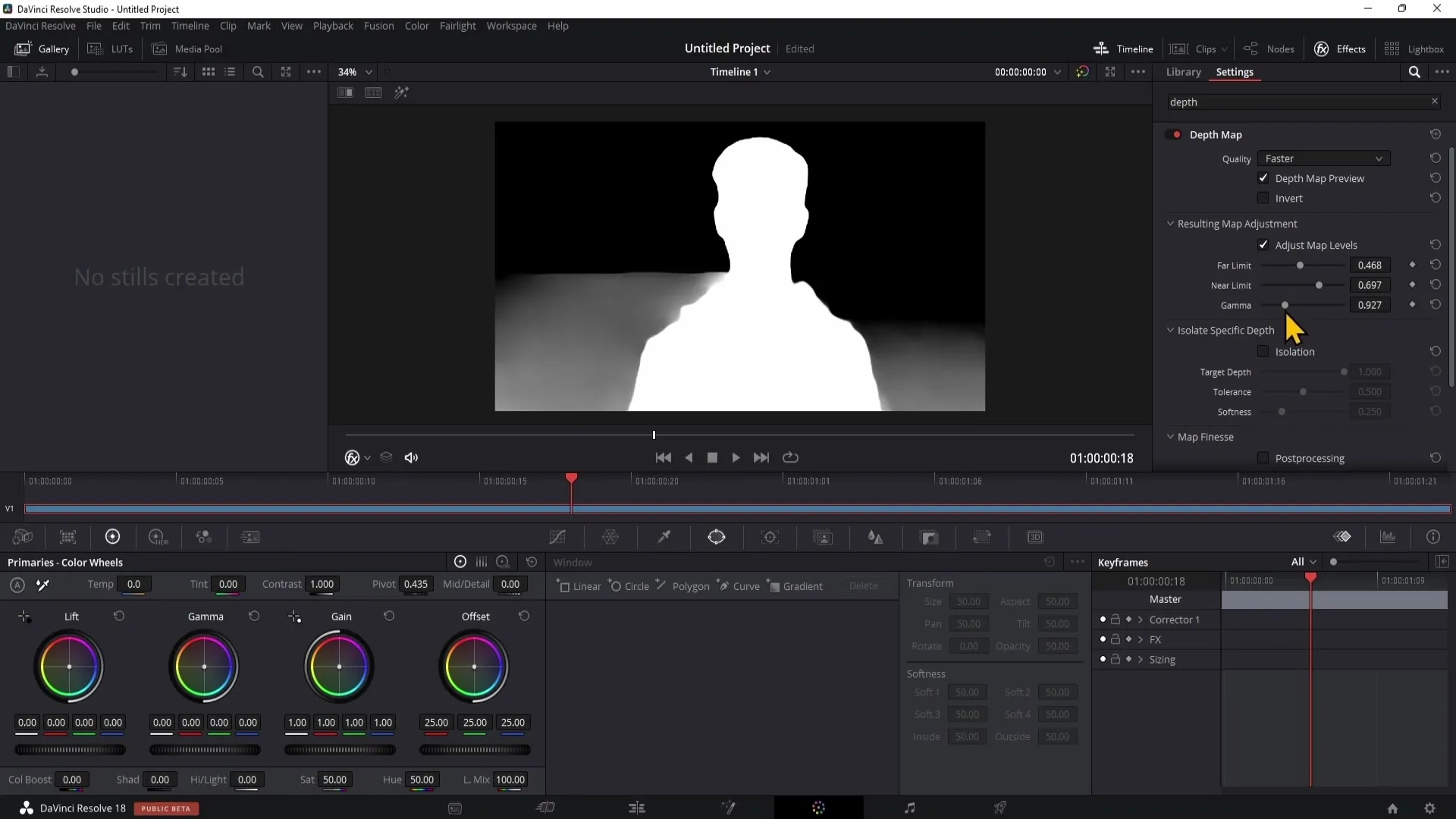Viewport: 1456px width, 819px height.
Task: Click the Color page menu item
Action: click(417, 25)
